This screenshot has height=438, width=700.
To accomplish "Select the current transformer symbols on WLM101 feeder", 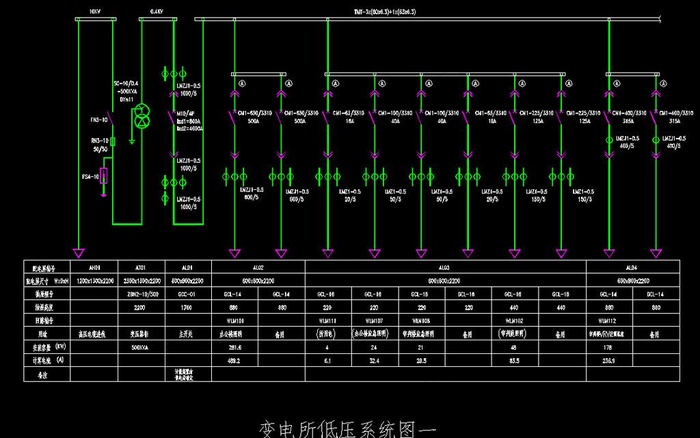I will [234, 176].
